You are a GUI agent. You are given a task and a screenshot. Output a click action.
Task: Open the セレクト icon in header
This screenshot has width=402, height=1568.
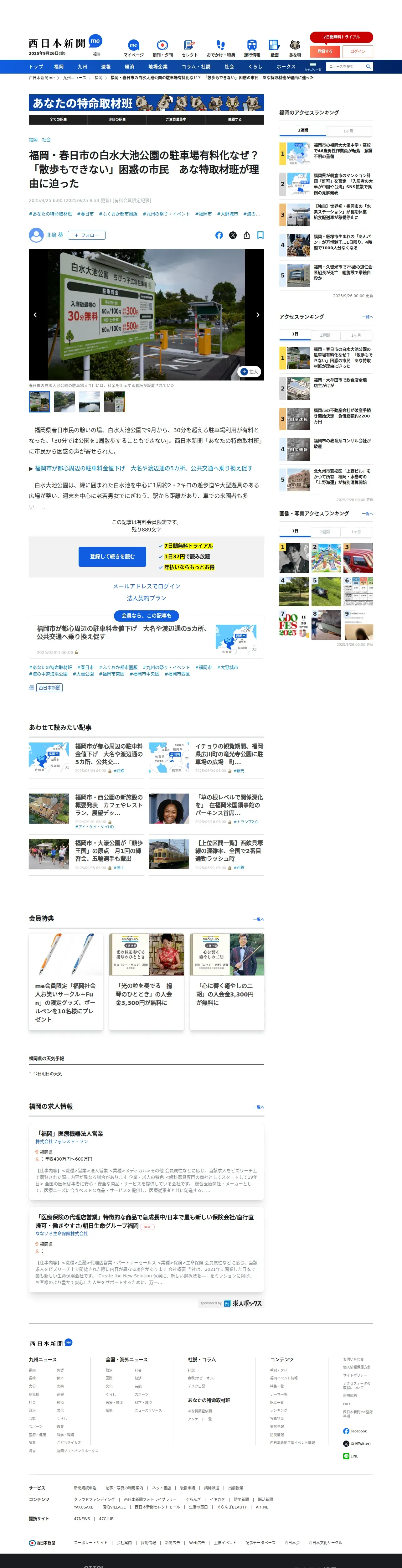click(189, 45)
